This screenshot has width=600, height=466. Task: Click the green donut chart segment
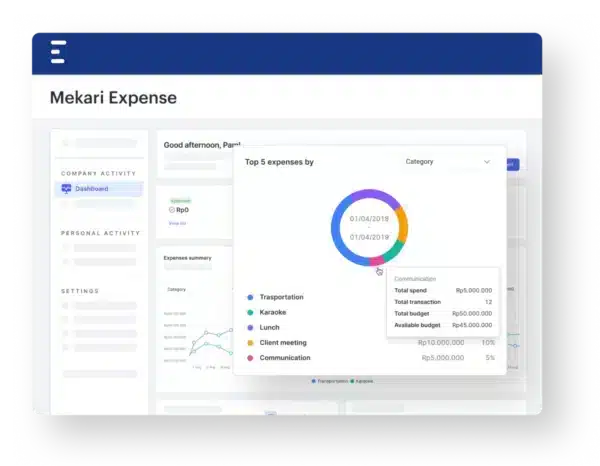click(x=395, y=251)
